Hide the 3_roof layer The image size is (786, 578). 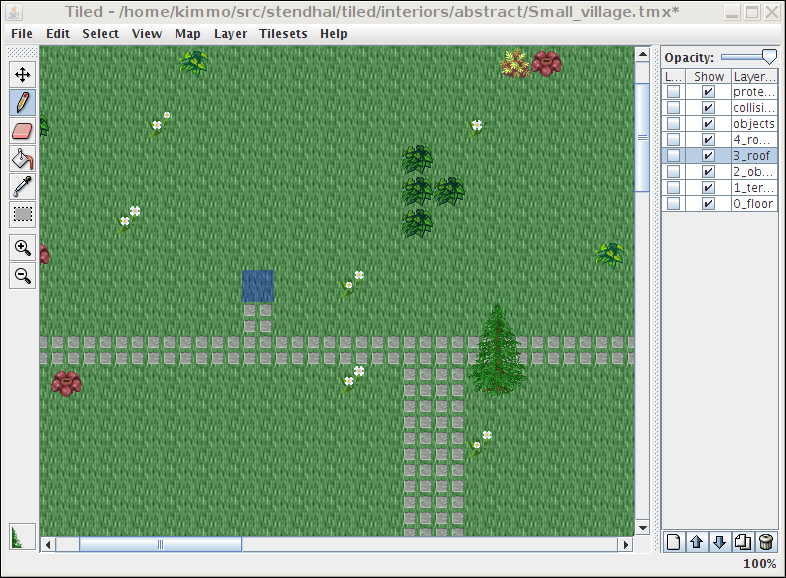click(x=708, y=156)
